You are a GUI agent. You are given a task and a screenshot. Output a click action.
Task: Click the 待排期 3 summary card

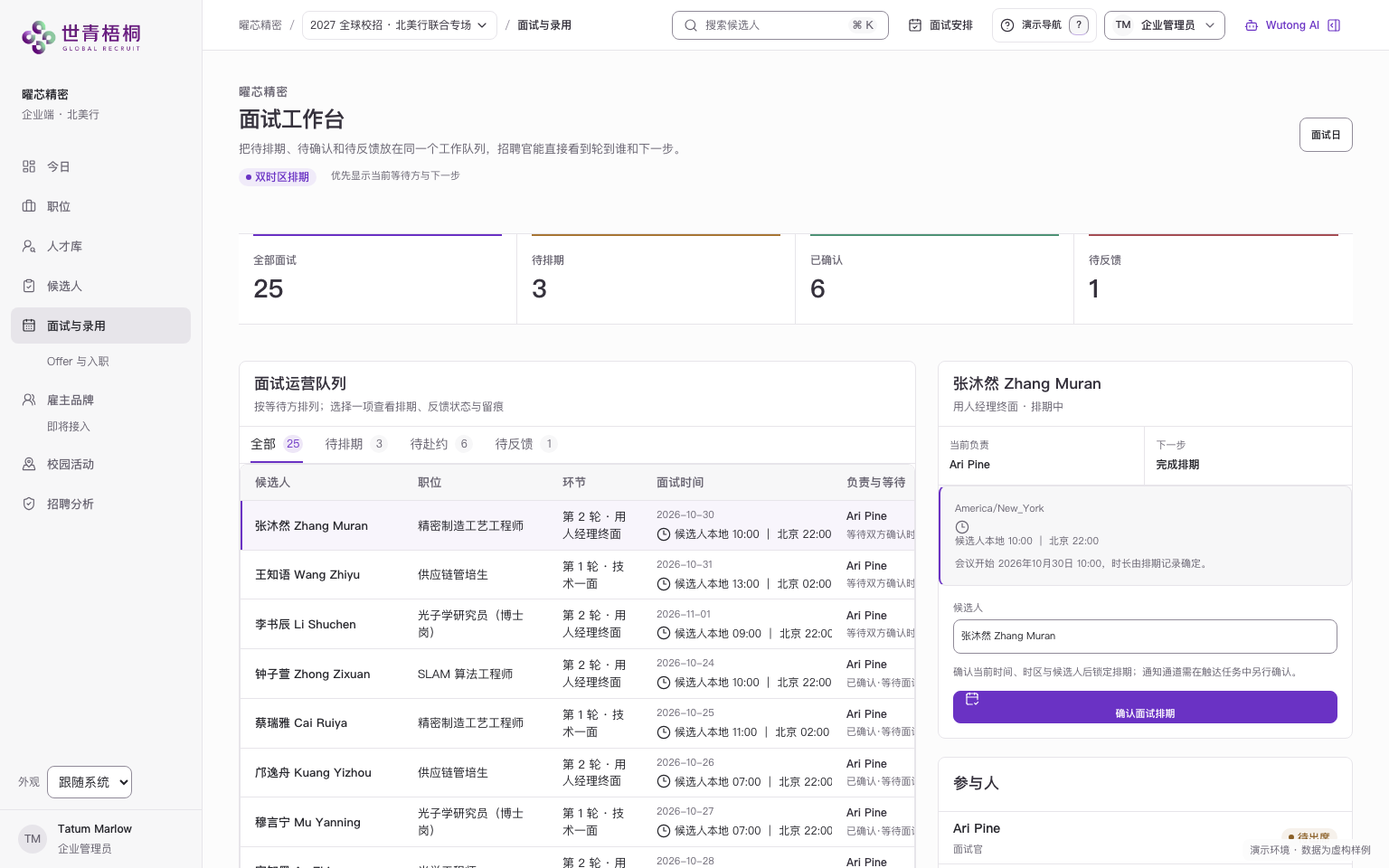(x=656, y=278)
